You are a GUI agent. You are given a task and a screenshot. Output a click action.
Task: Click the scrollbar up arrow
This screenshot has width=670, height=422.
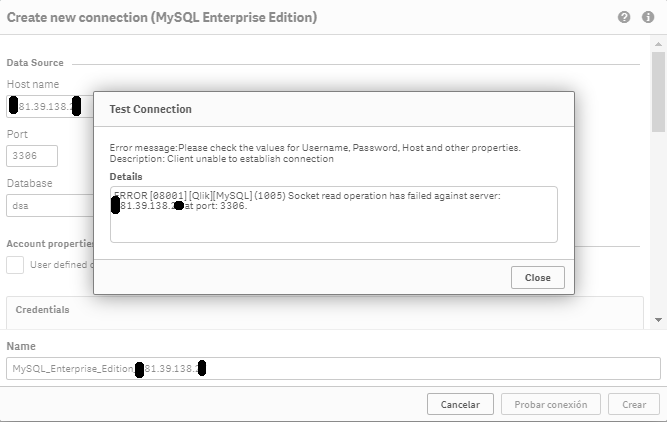point(659,46)
